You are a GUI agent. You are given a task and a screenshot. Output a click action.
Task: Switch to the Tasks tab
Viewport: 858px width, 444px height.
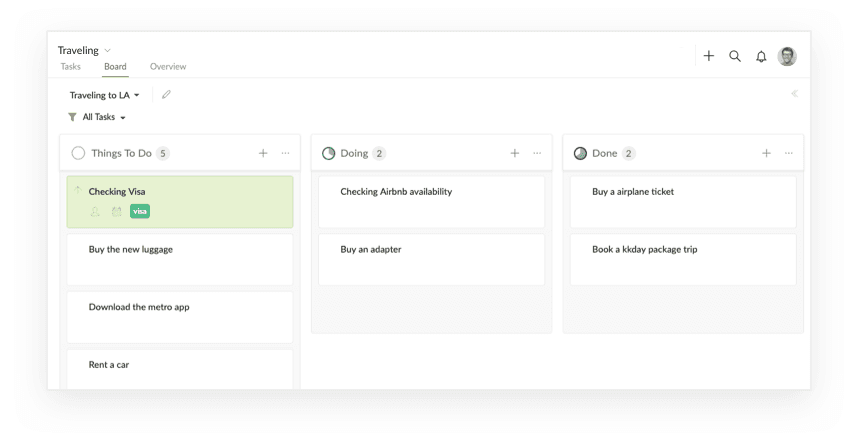[x=71, y=67]
